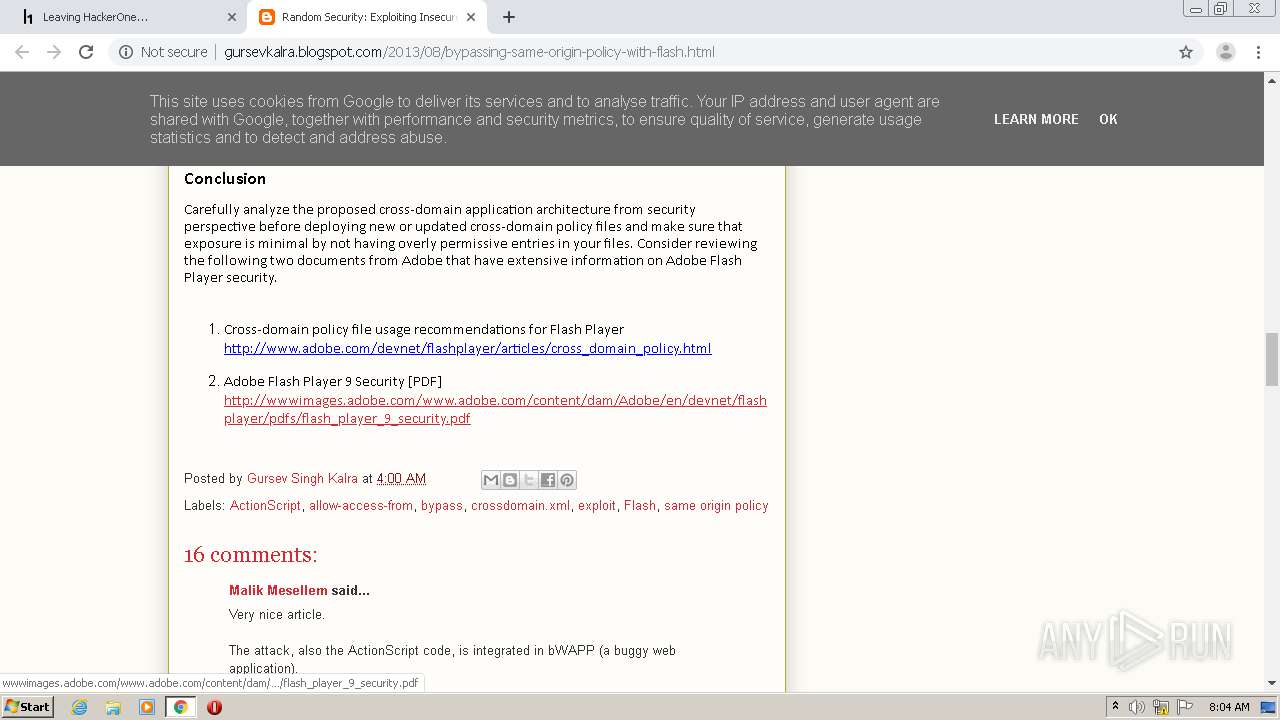Open the ActionScript label
Image resolution: width=1280 pixels, height=720 pixels.
[x=265, y=505]
